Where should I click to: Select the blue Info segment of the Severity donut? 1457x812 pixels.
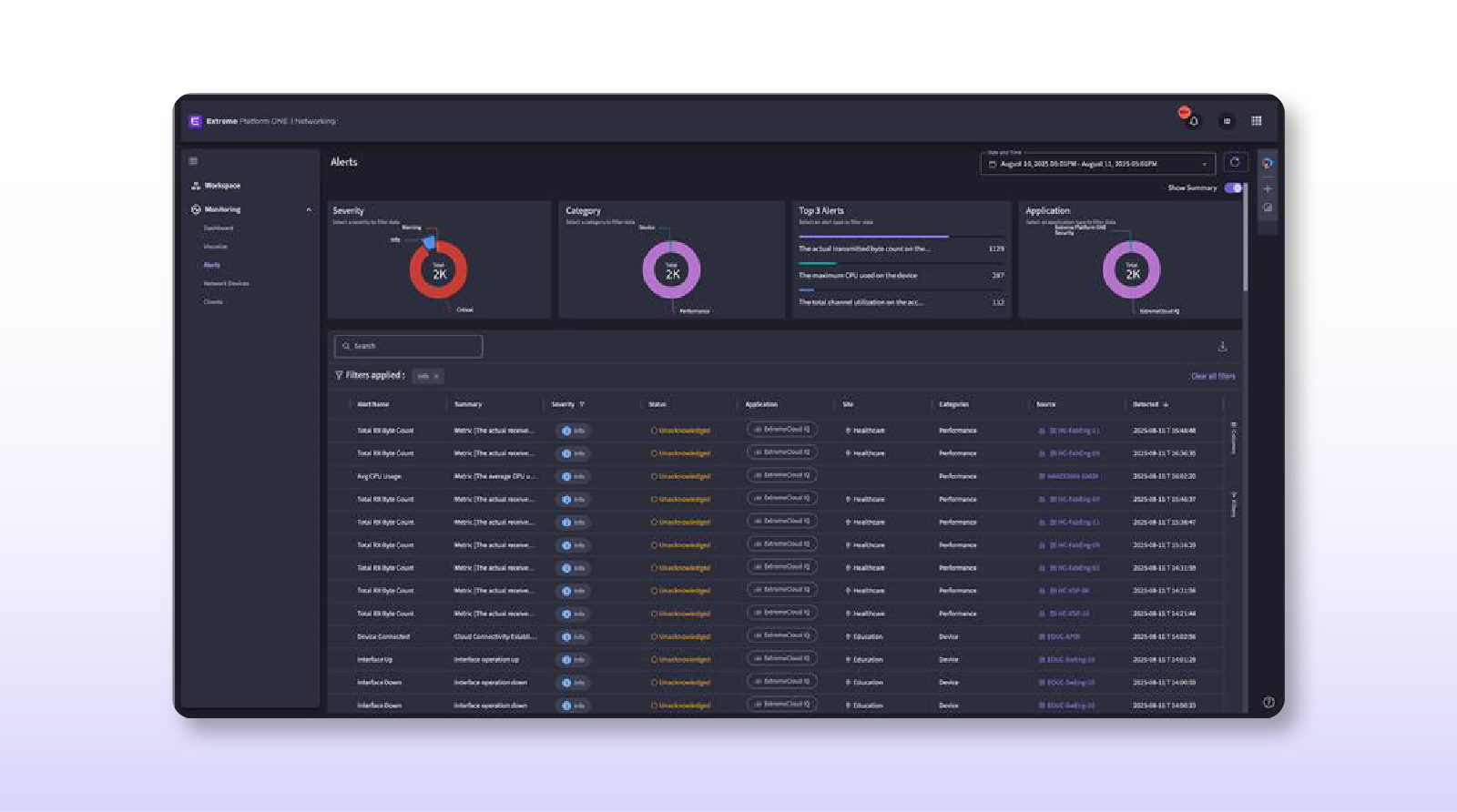(429, 242)
